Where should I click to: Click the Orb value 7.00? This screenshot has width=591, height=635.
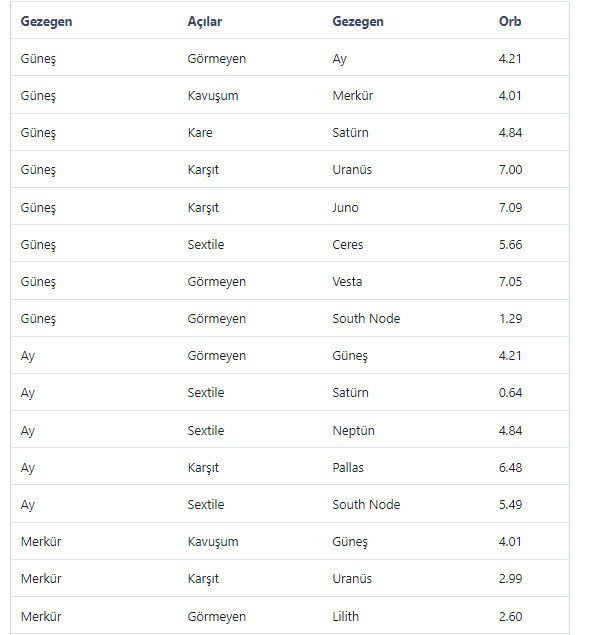(510, 170)
